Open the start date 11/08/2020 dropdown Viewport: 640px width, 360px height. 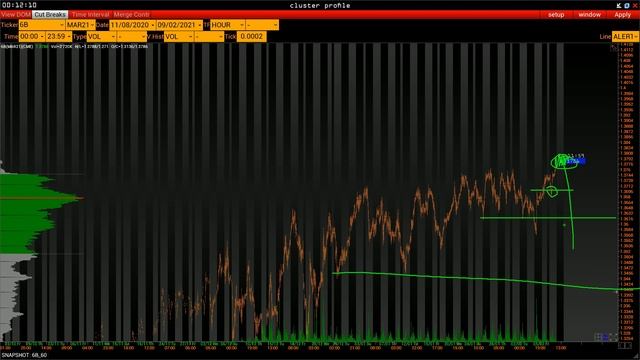[132, 25]
